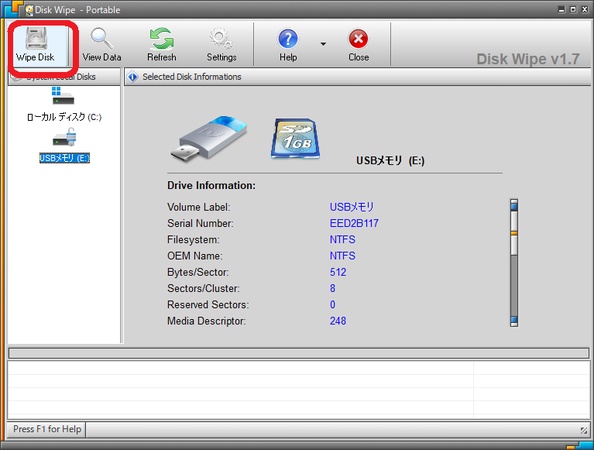Image resolution: width=594 pixels, height=450 pixels.
Task: Click the Volume Label field name
Action: click(x=199, y=207)
